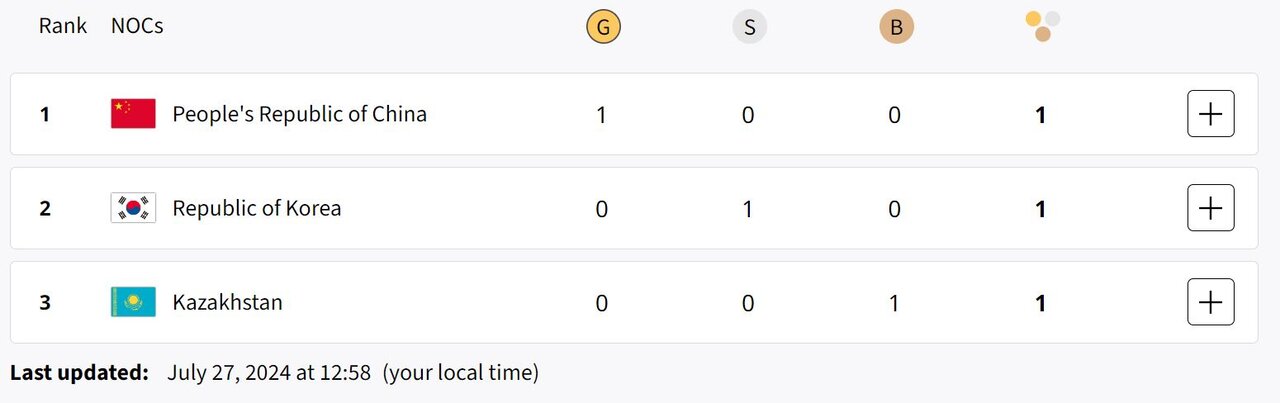
Task: Click the Kazakhstan flag icon
Action: [x=133, y=302]
